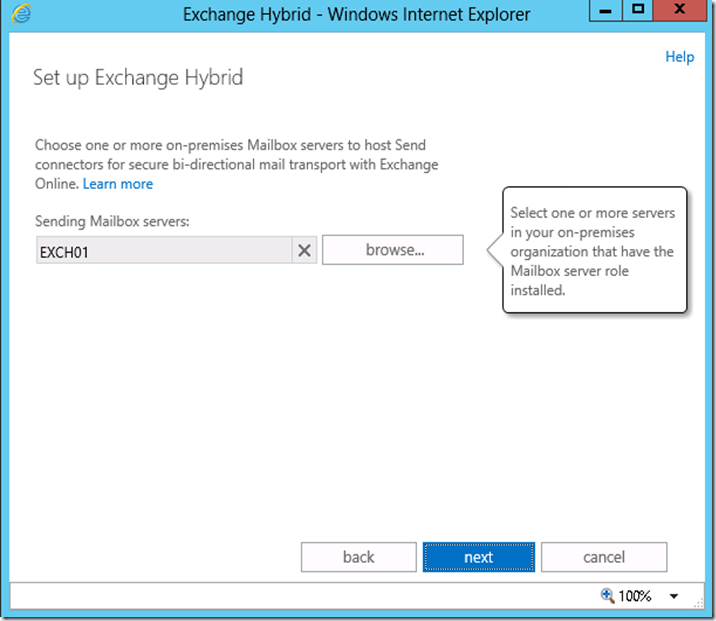716x621 pixels.
Task: Select the EXCH01 server field
Action: click(164, 250)
